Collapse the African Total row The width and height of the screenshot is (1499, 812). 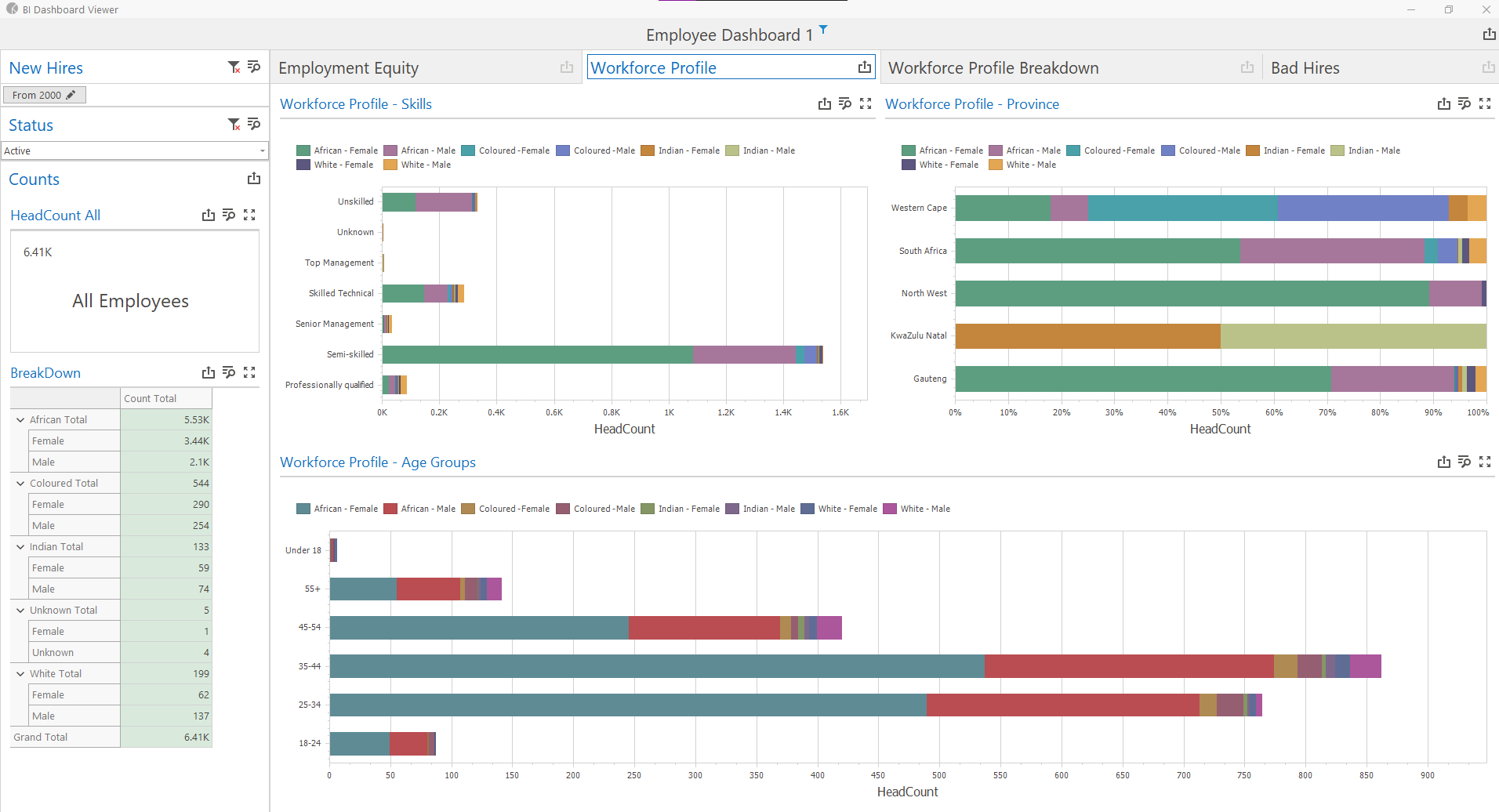click(x=20, y=420)
